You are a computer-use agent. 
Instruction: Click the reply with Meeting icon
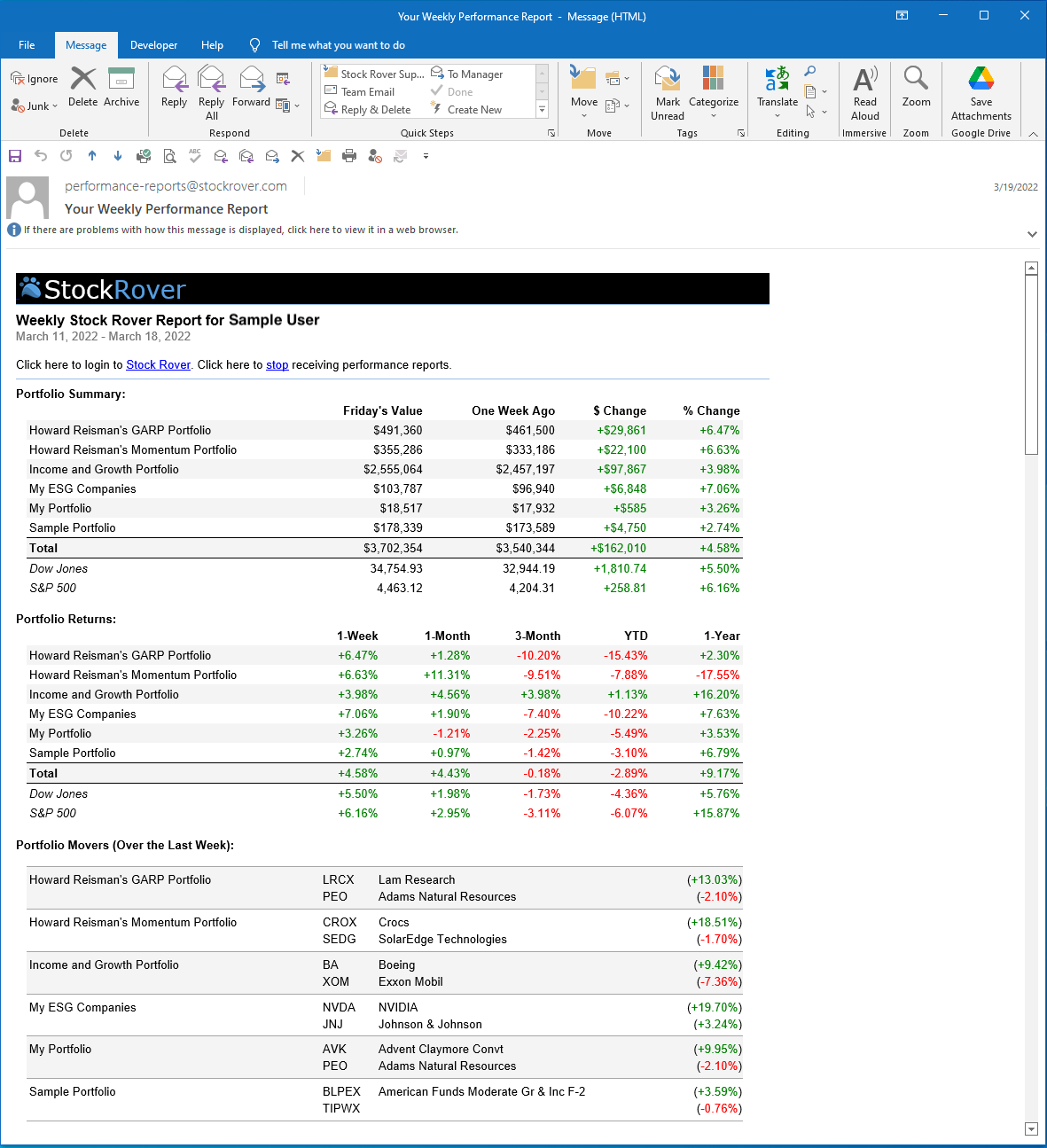pos(284,79)
